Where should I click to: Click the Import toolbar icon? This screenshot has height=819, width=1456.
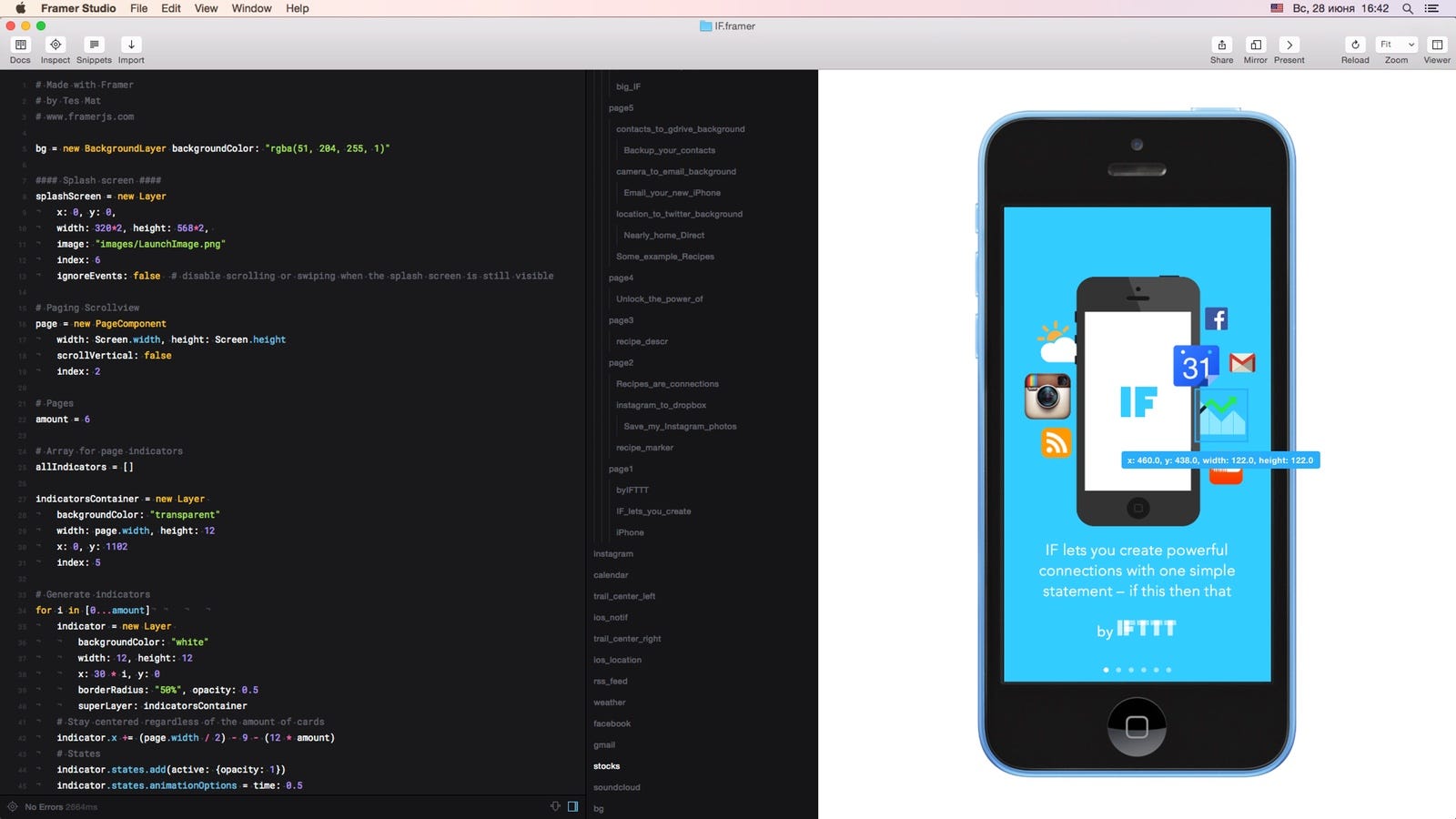coord(131,45)
